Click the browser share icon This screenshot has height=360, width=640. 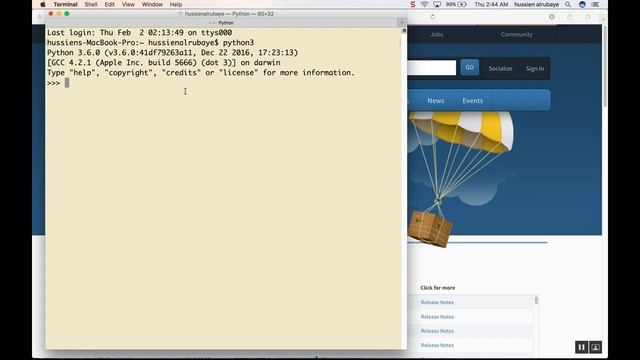570,17
